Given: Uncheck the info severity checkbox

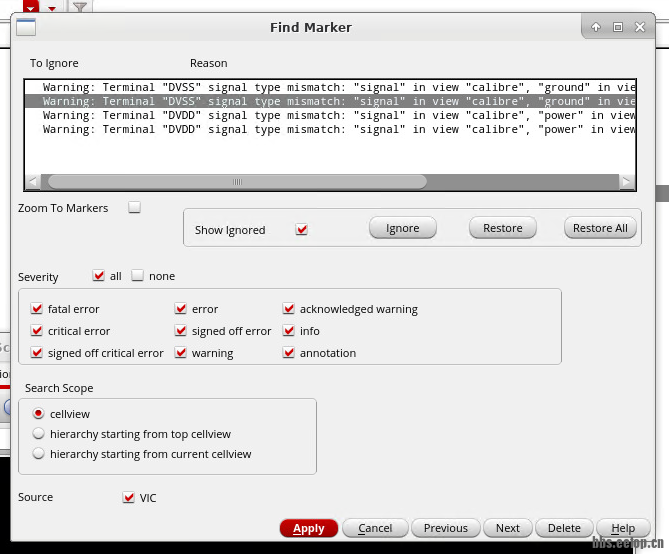Looking at the screenshot, I should (289, 331).
